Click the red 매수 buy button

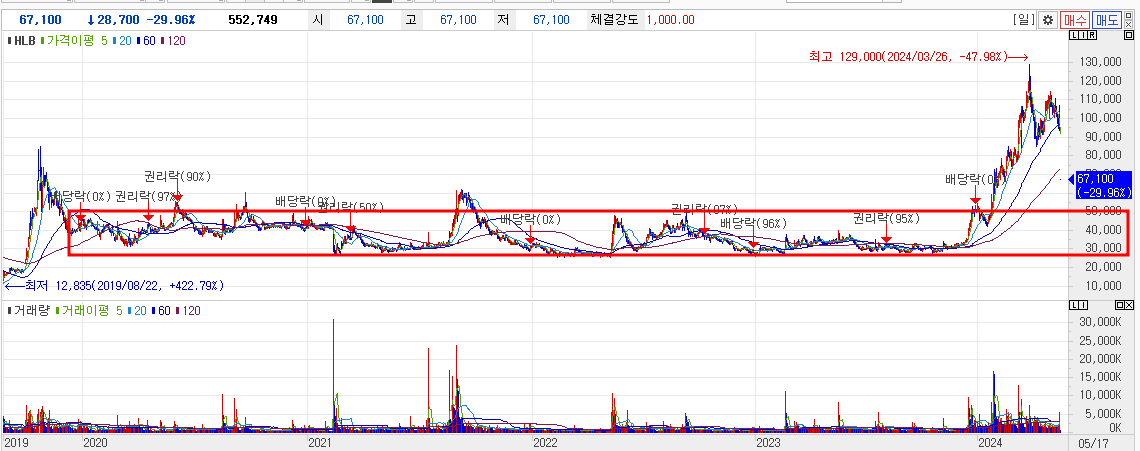coord(1075,20)
